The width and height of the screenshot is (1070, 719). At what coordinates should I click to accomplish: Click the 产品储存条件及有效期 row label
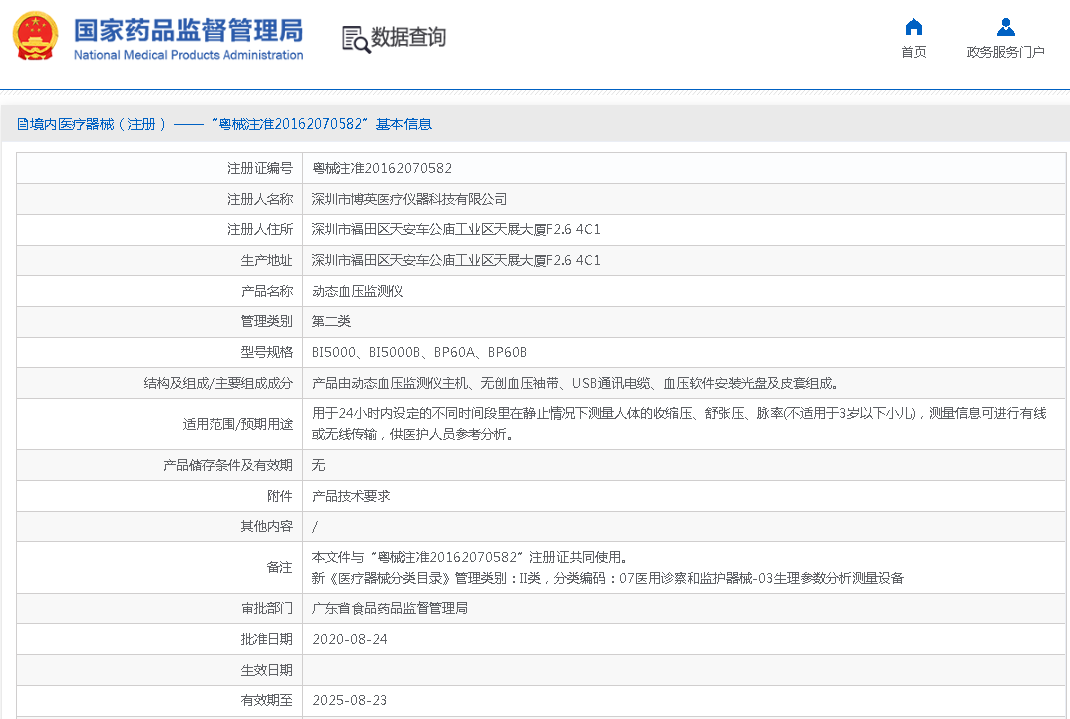tap(227, 465)
